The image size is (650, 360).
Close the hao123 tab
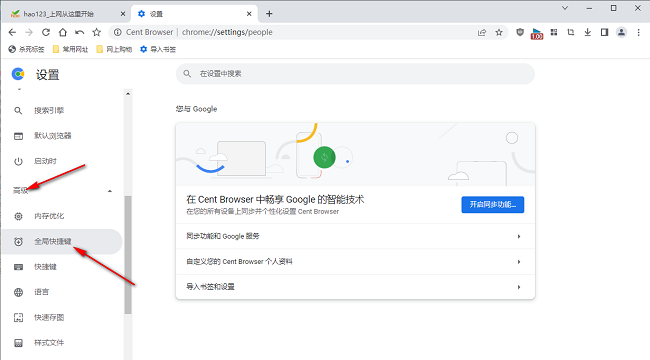tap(123, 14)
